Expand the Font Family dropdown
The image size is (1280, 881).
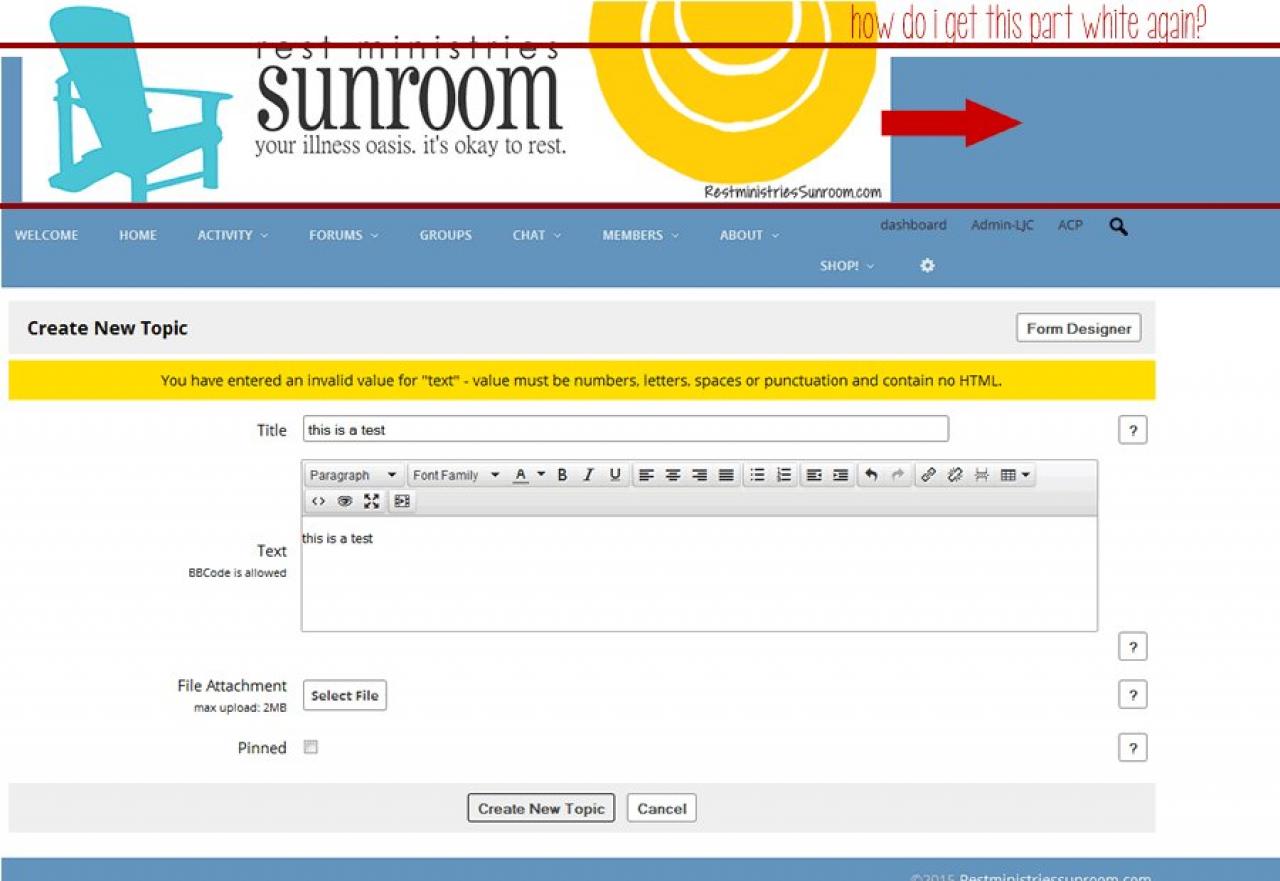pos(455,475)
